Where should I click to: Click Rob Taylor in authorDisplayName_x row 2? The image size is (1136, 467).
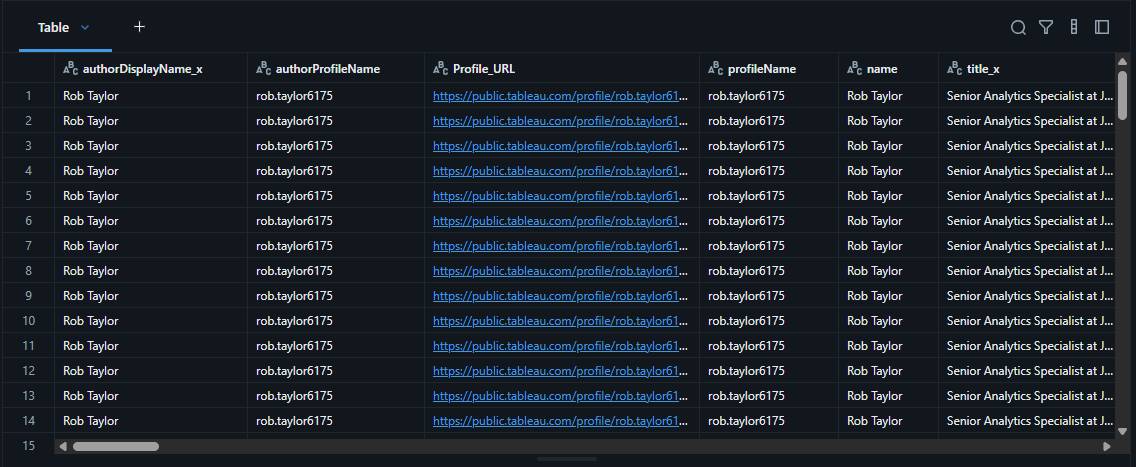pyautogui.click(x=91, y=121)
